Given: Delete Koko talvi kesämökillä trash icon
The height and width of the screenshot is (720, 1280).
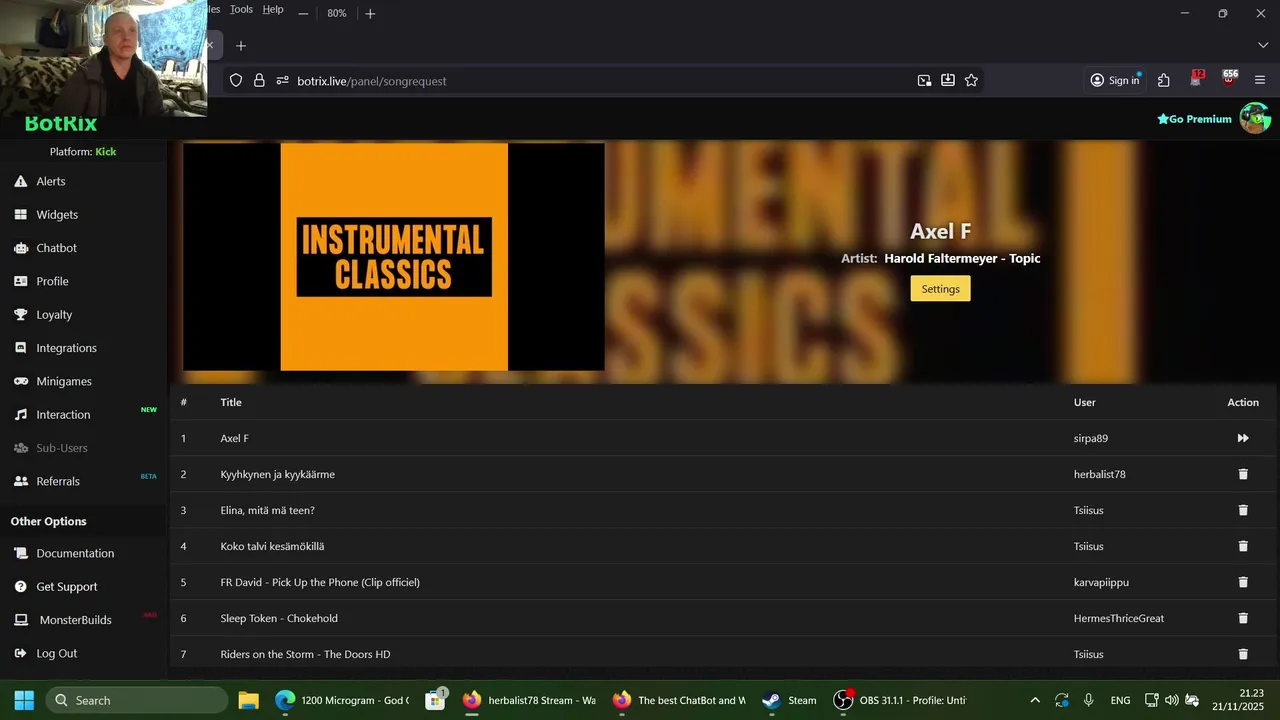Looking at the screenshot, I should 1243,546.
